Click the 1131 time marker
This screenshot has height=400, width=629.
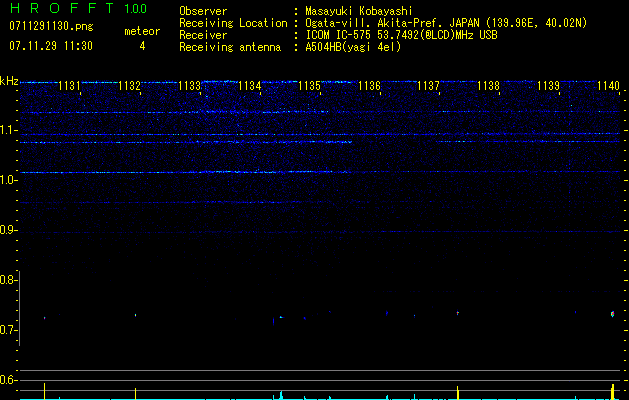tap(70, 87)
